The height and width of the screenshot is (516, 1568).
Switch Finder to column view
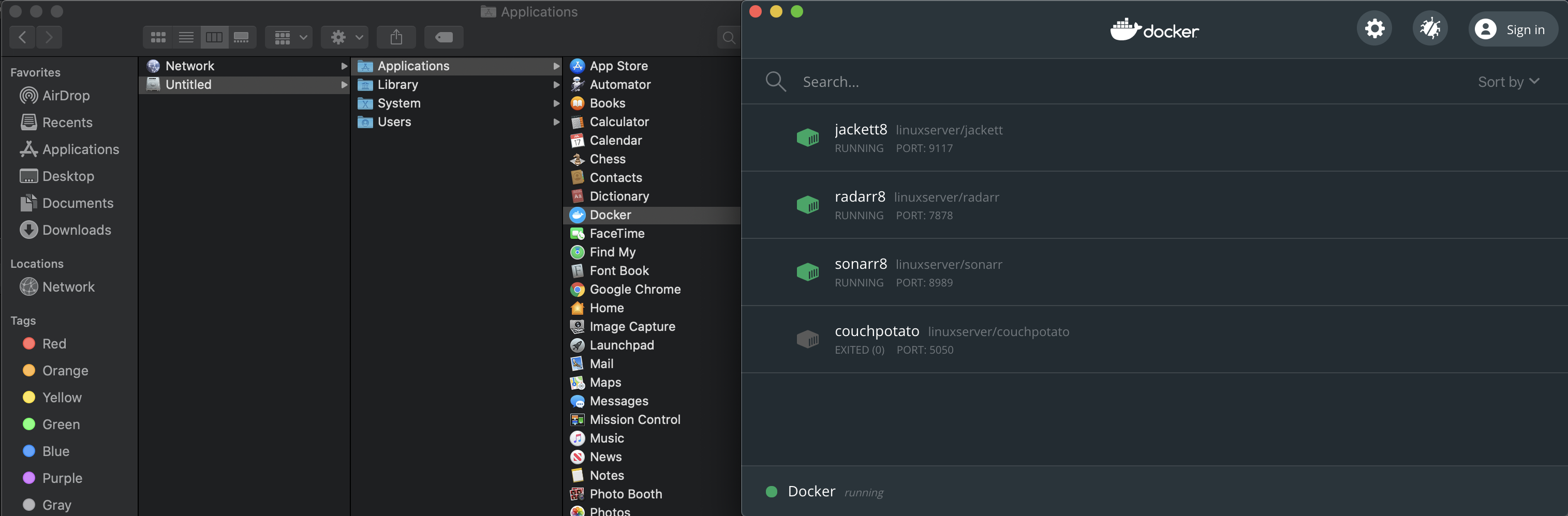214,37
